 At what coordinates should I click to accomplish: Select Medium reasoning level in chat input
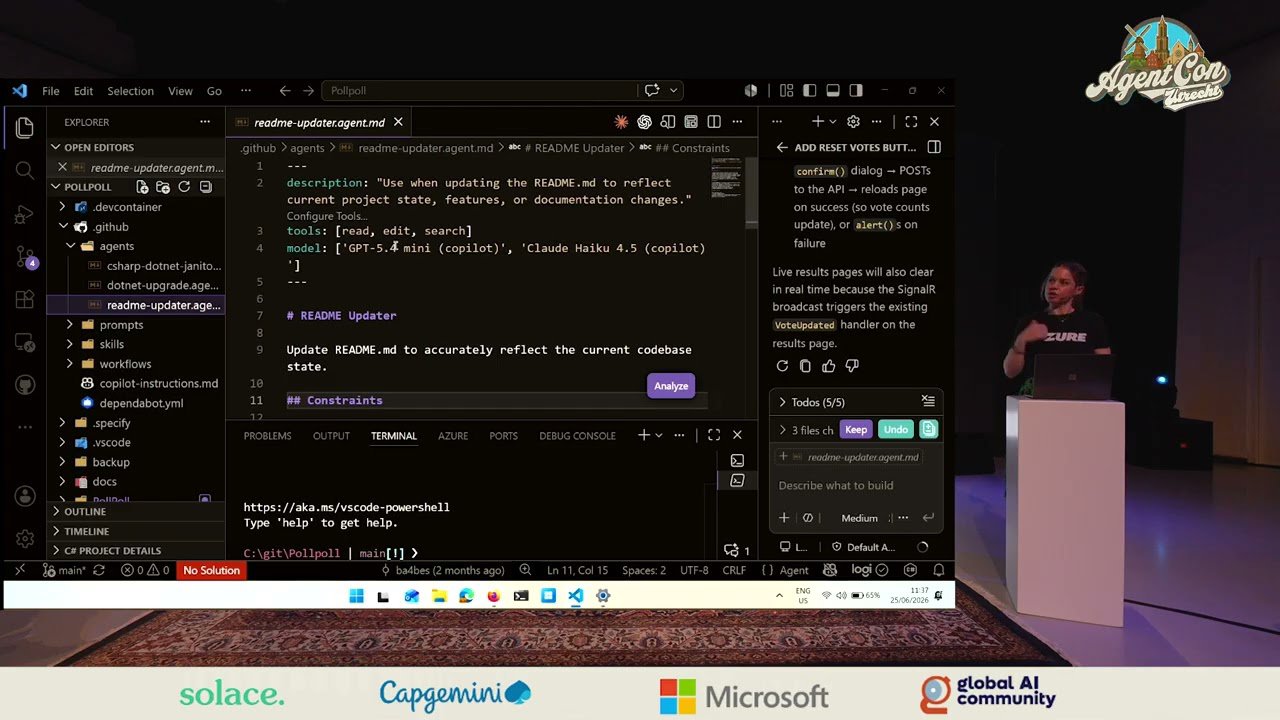click(859, 518)
